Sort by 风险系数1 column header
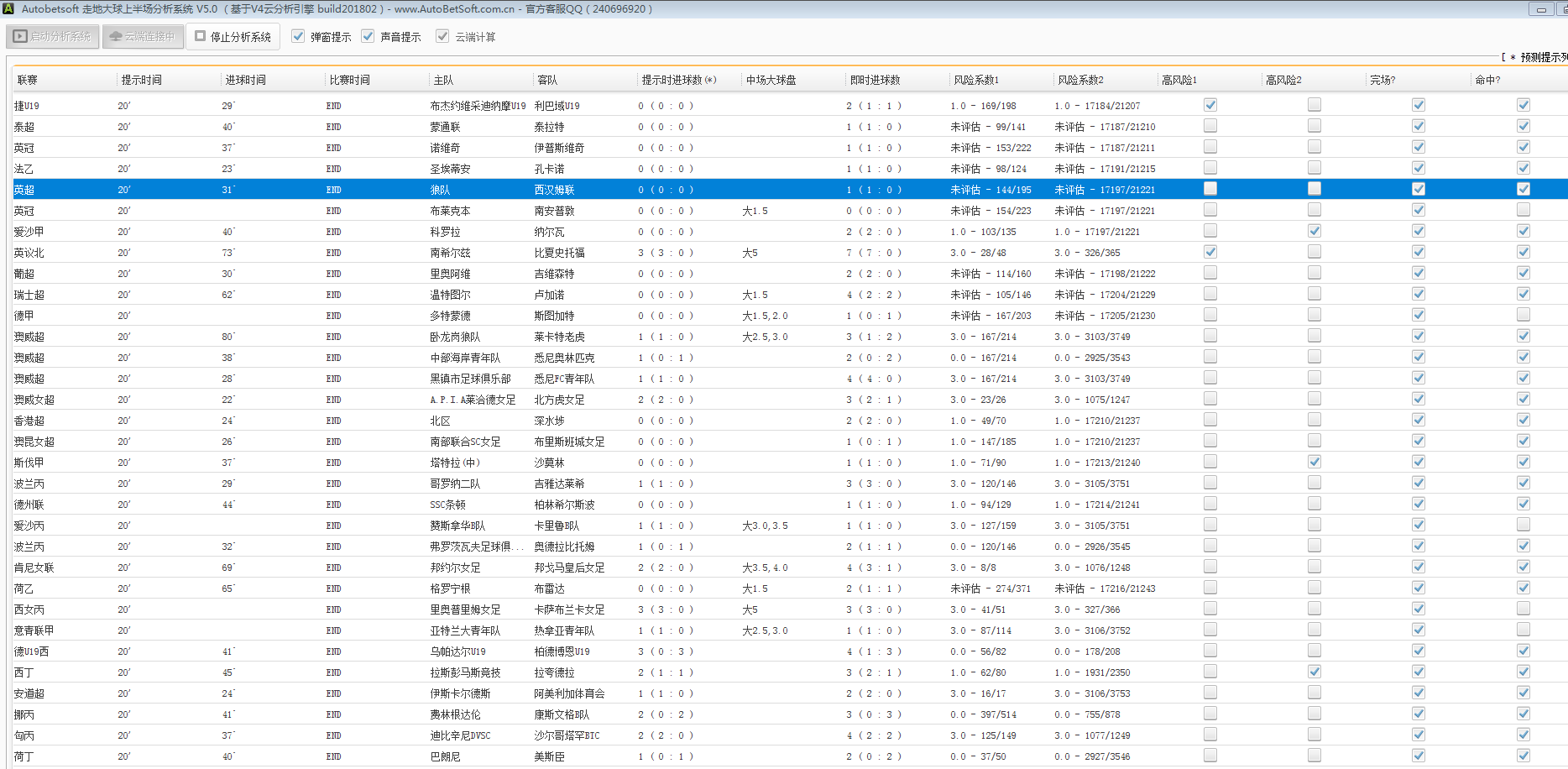Image resolution: width=1568 pixels, height=769 pixels. pyautogui.click(x=976, y=80)
